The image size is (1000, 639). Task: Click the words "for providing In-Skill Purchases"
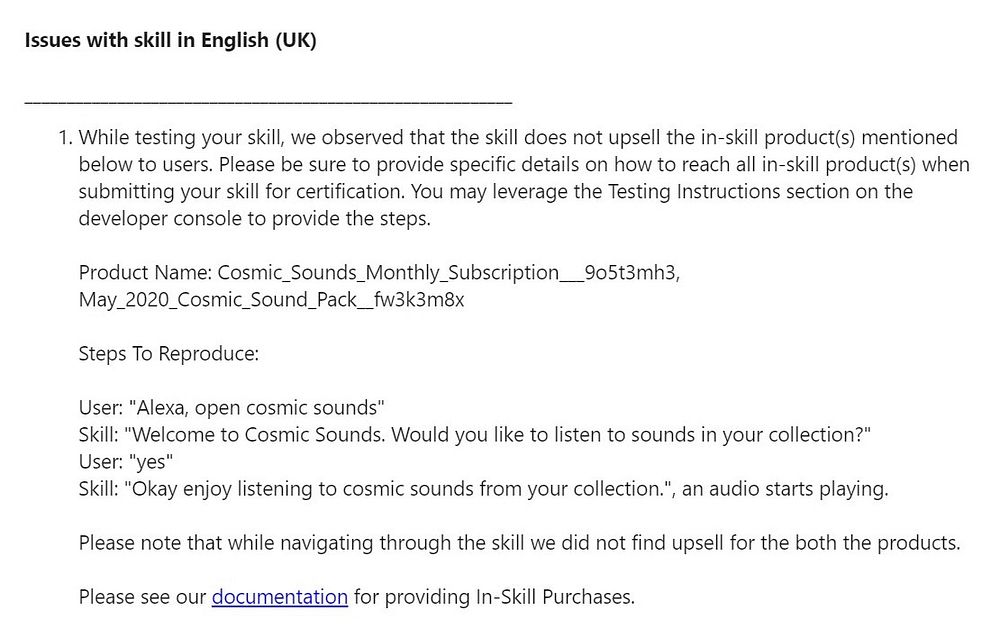point(494,597)
